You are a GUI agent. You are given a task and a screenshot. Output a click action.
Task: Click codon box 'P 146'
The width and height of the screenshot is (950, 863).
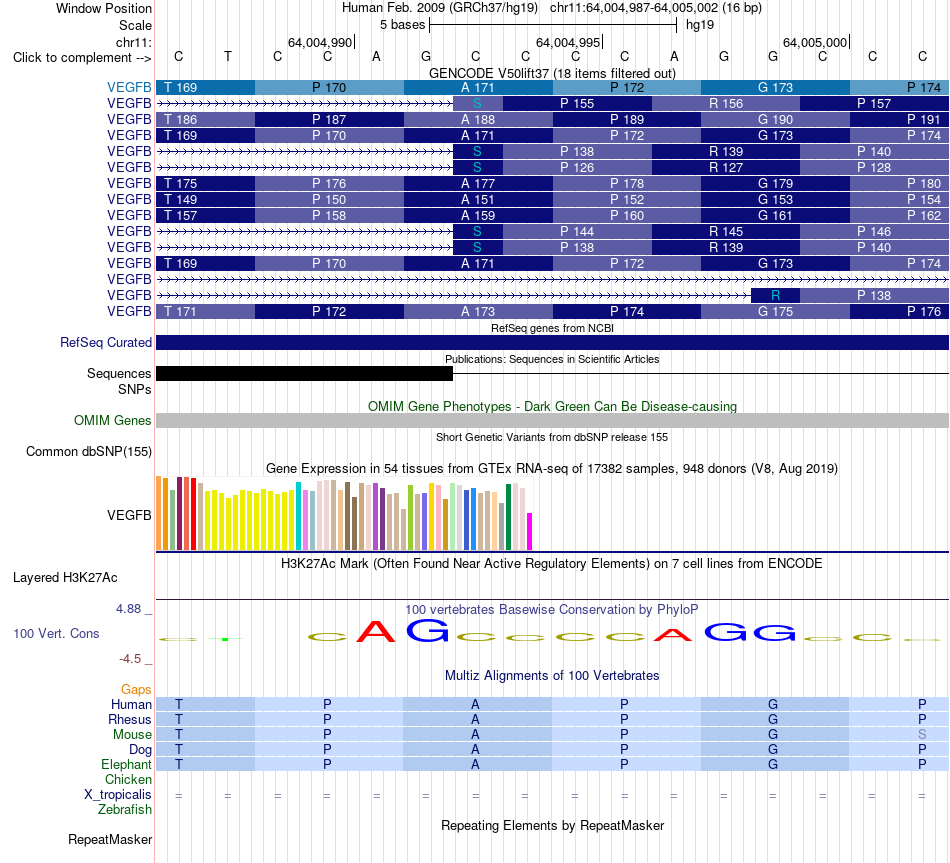[x=874, y=232]
